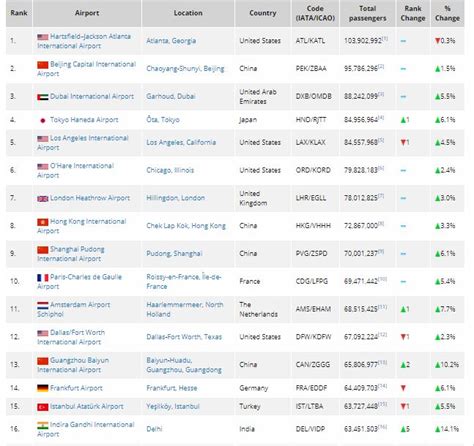Select the 10.2% change value for Guangzhou
The width and height of the screenshot is (474, 446).
point(450,365)
